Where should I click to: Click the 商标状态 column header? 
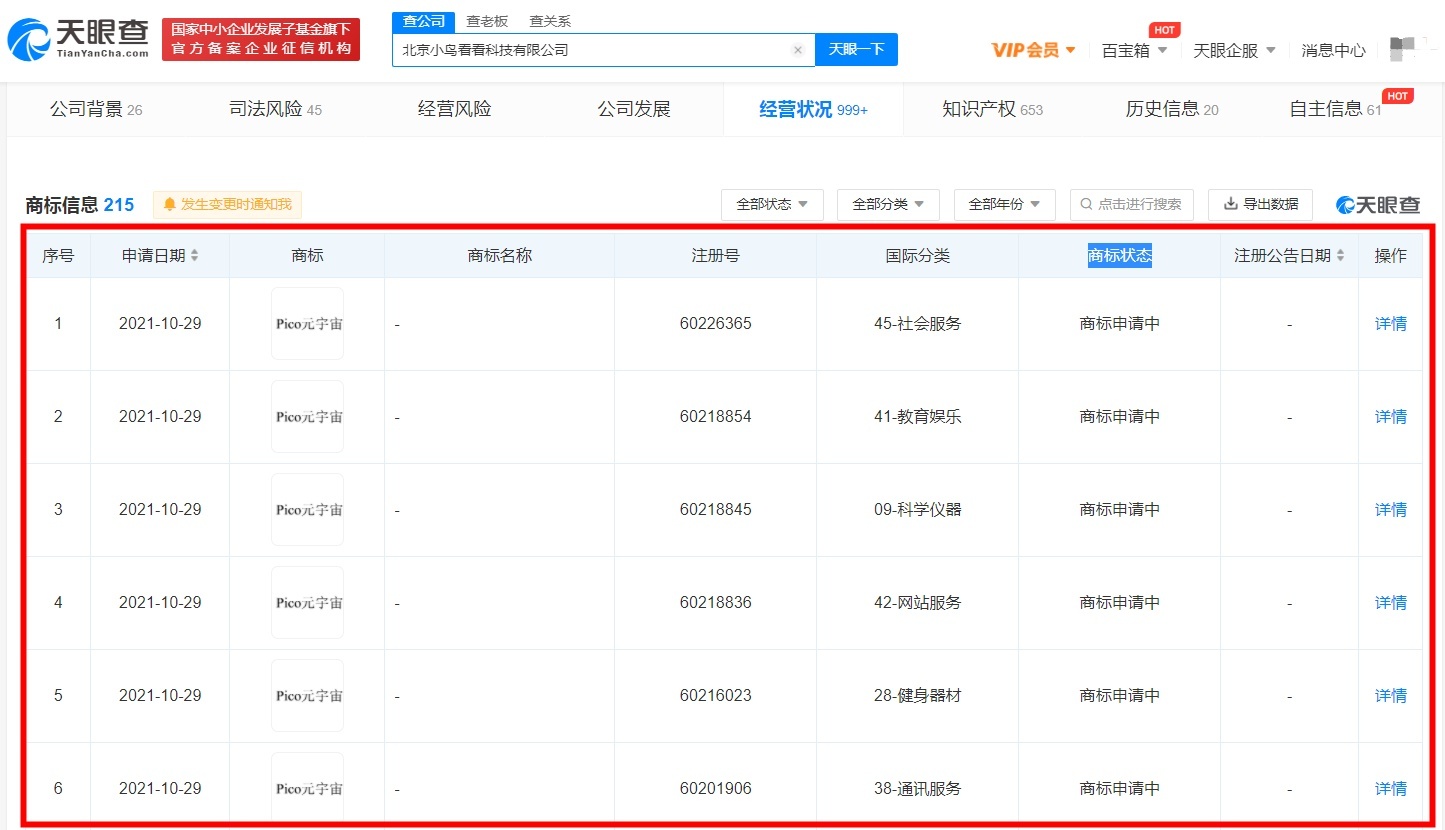(x=1120, y=256)
